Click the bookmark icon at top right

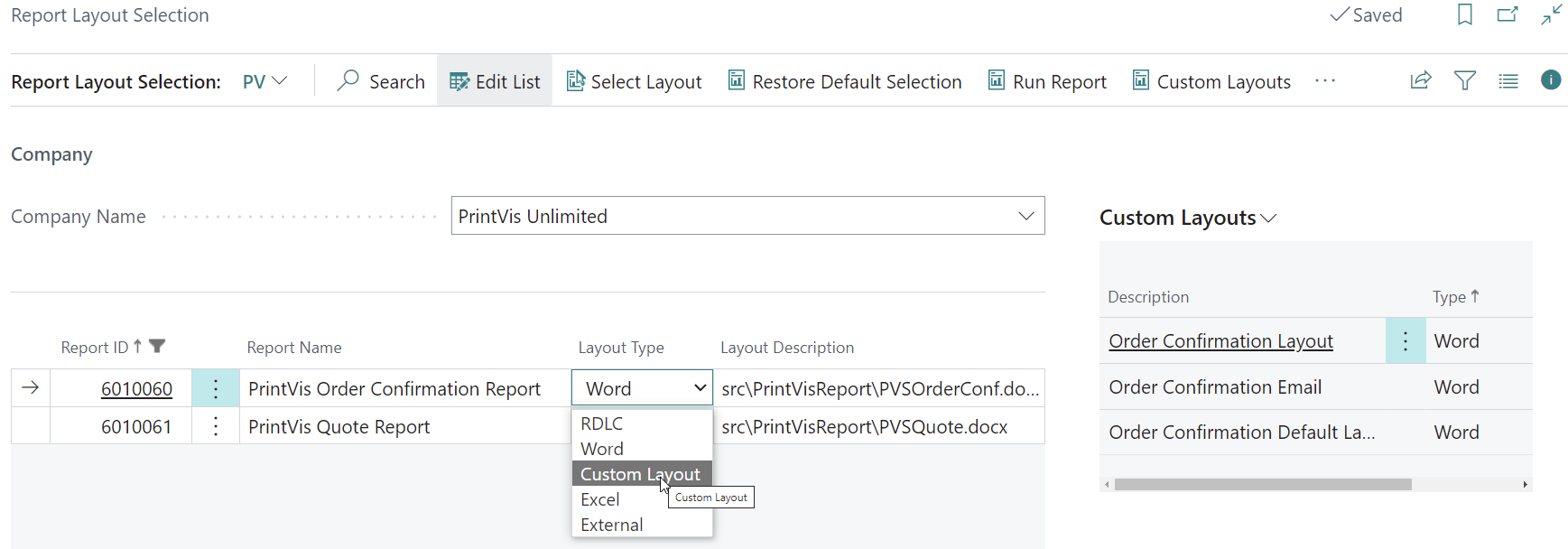(1464, 15)
